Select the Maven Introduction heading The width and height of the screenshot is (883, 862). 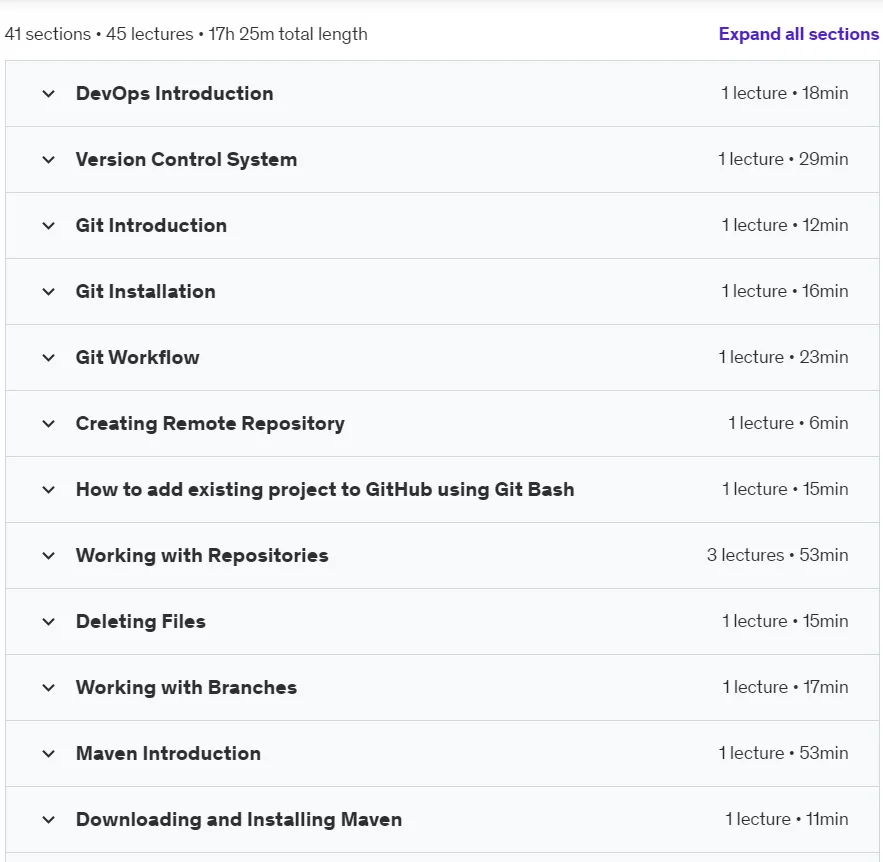click(168, 753)
